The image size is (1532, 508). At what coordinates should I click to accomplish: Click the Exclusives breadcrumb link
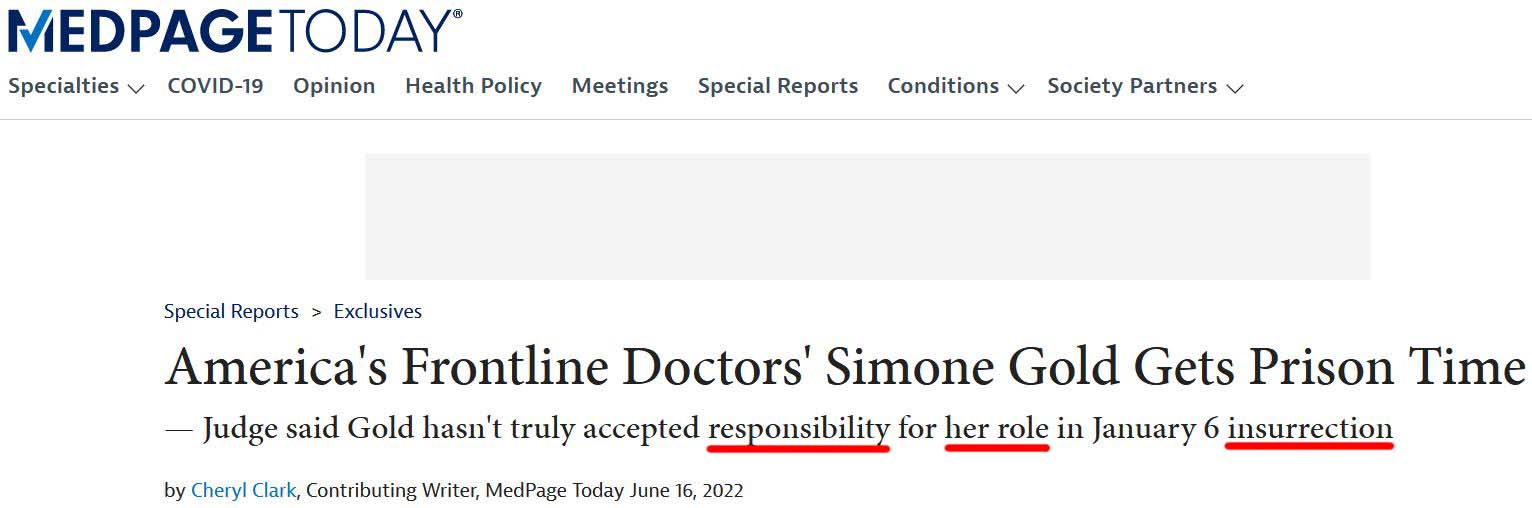tap(378, 311)
